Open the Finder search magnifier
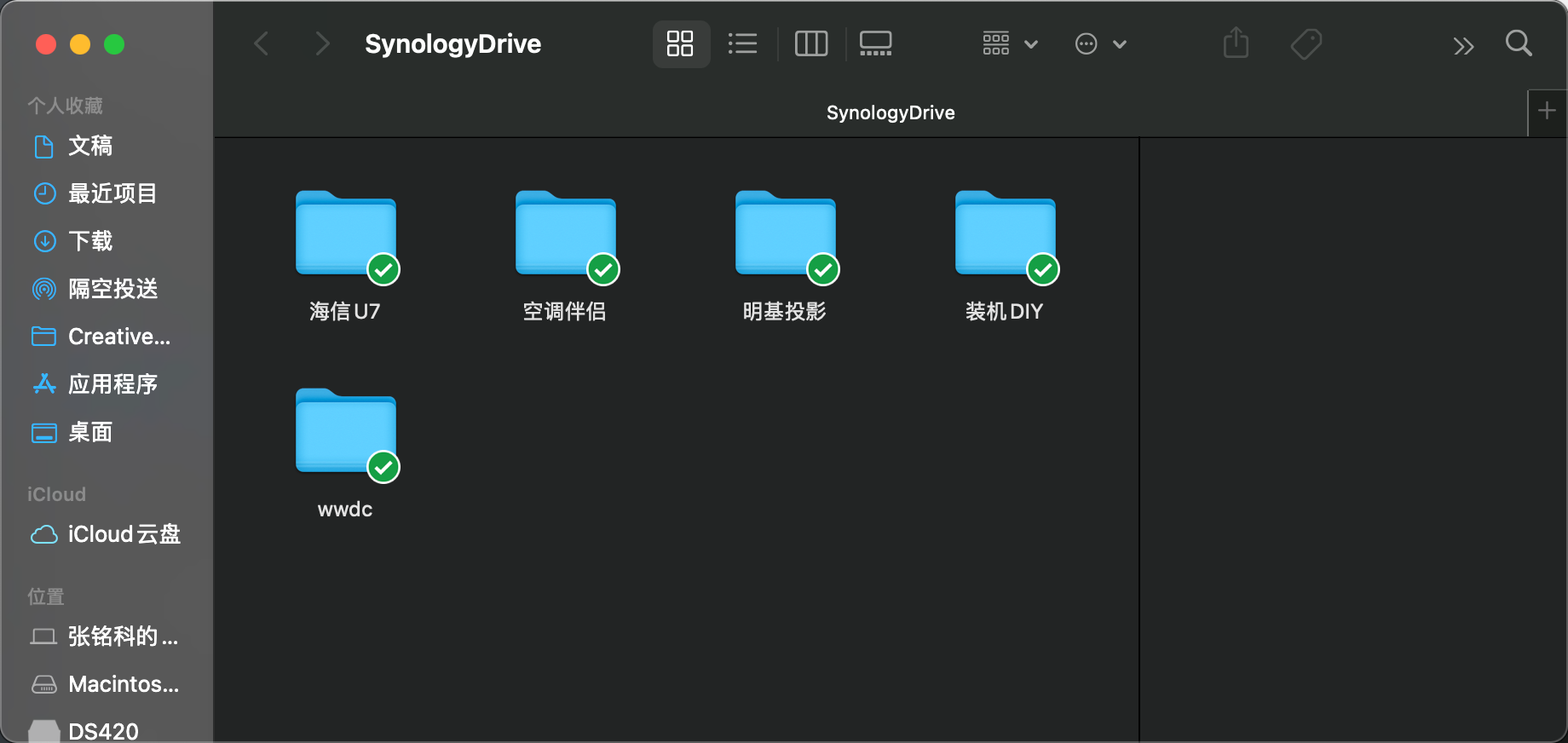The height and width of the screenshot is (743, 1568). coord(1519,43)
